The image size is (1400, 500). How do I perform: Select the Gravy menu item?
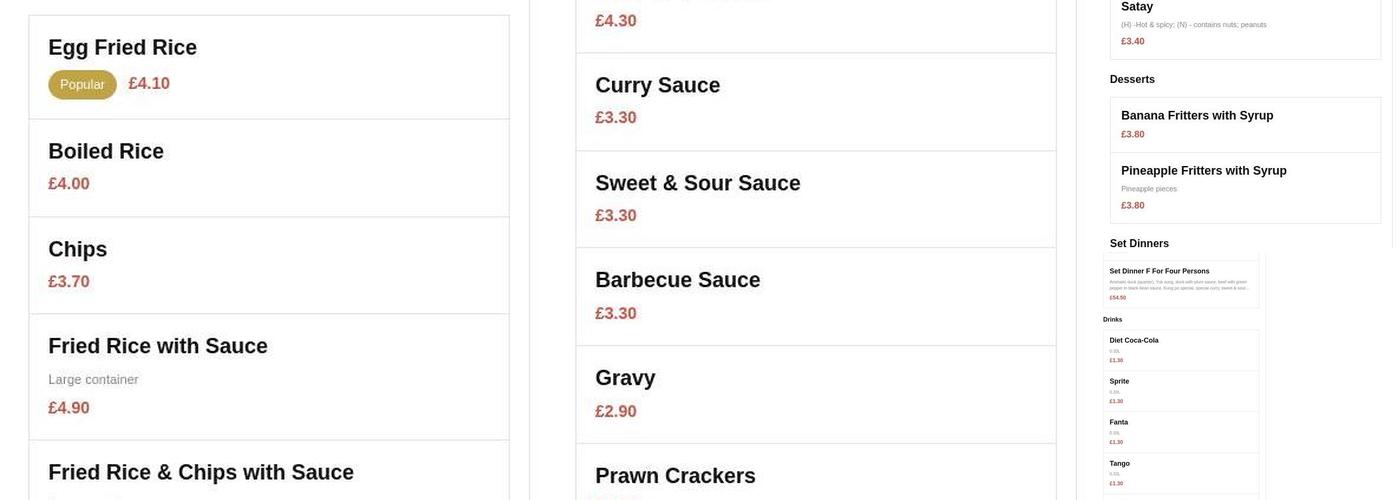[815, 394]
